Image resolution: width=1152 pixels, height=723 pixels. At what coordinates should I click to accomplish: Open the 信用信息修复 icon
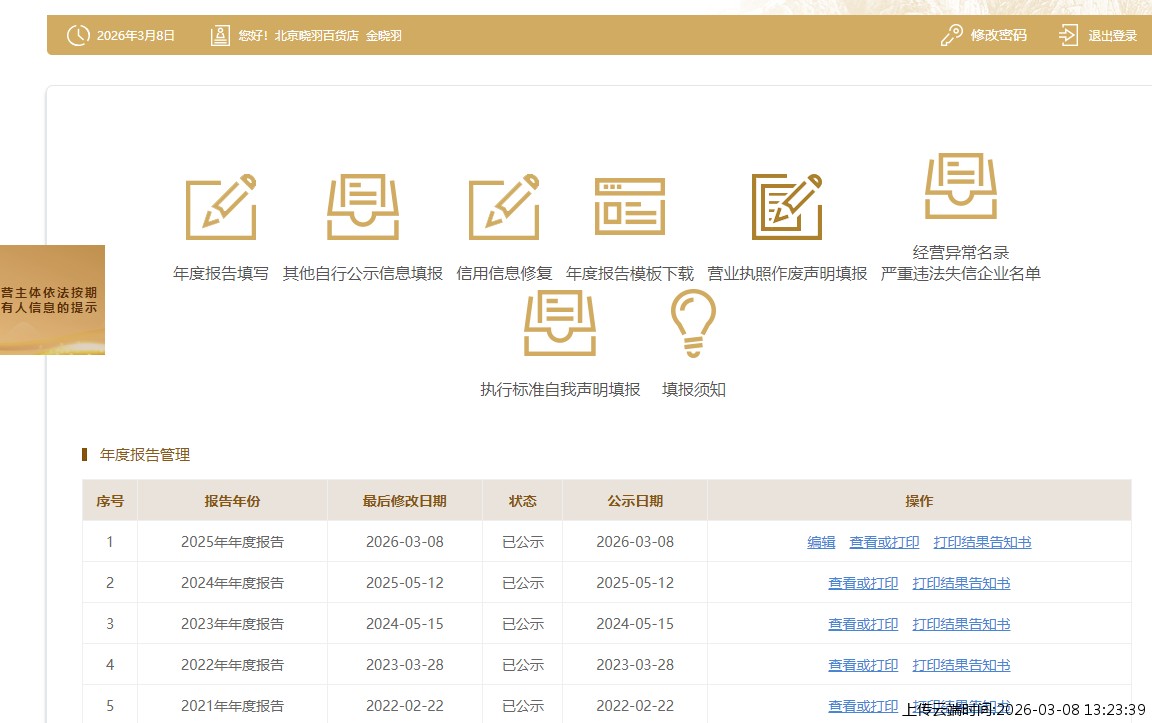point(504,207)
